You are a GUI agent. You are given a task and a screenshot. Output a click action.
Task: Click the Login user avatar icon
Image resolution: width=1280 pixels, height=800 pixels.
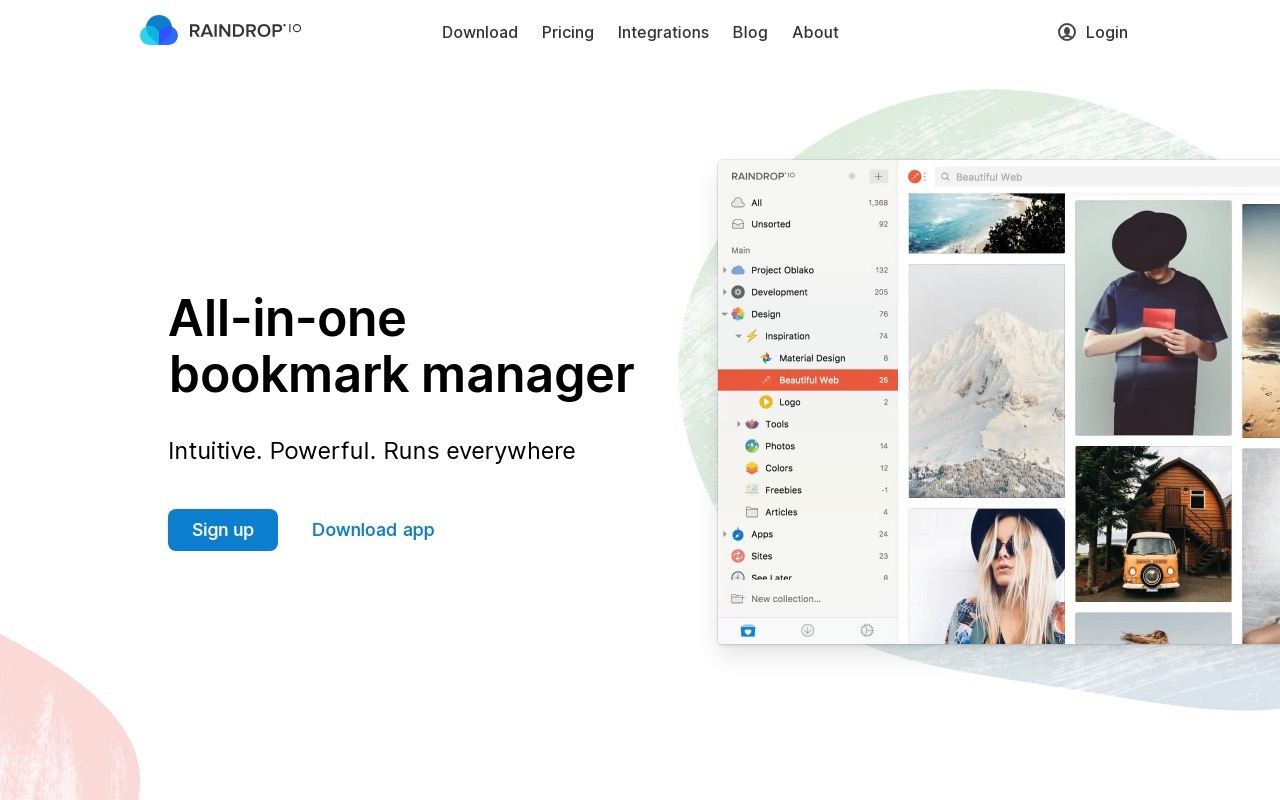(1066, 32)
